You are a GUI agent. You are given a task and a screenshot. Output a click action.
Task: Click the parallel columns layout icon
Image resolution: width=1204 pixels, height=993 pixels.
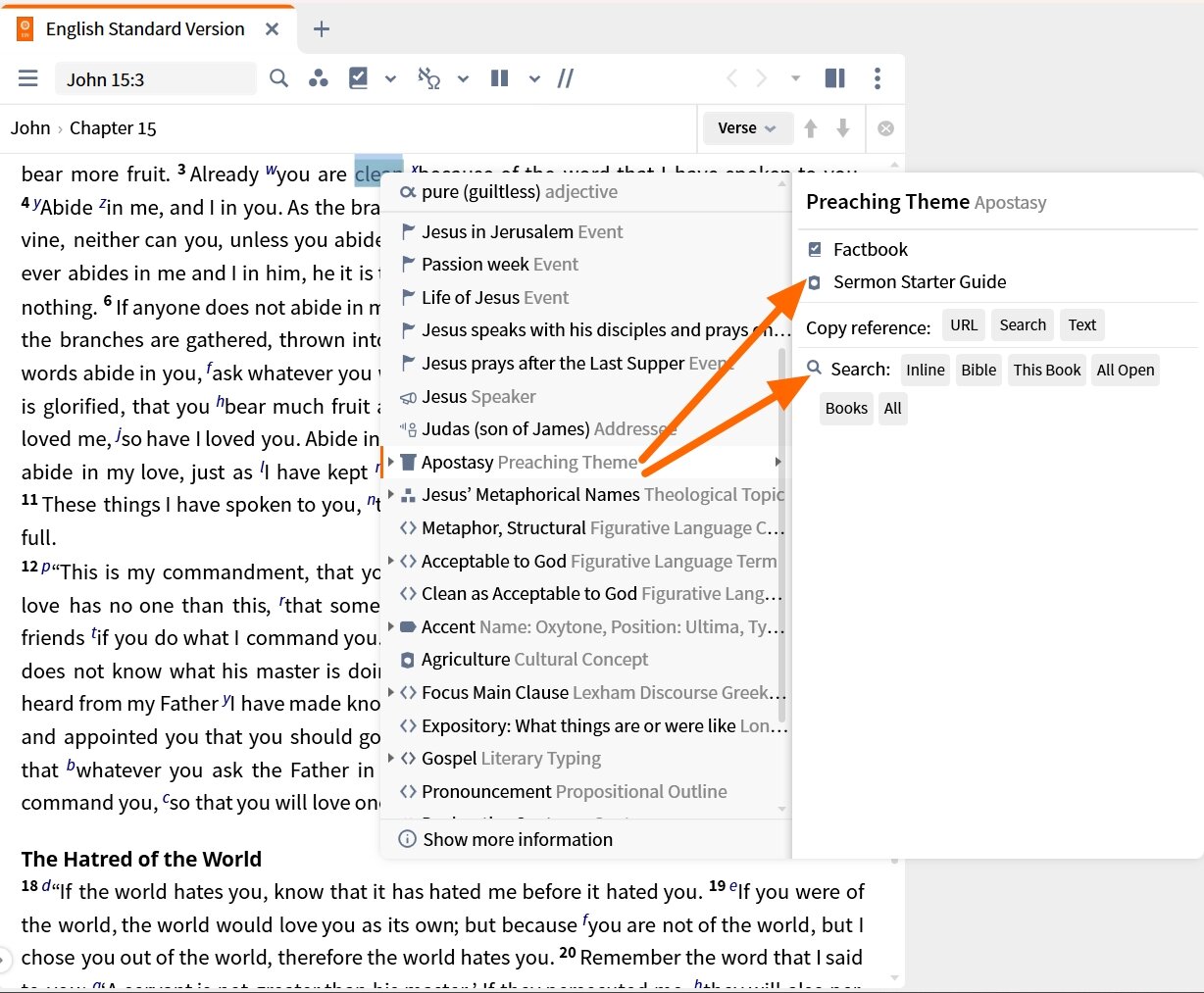500,78
